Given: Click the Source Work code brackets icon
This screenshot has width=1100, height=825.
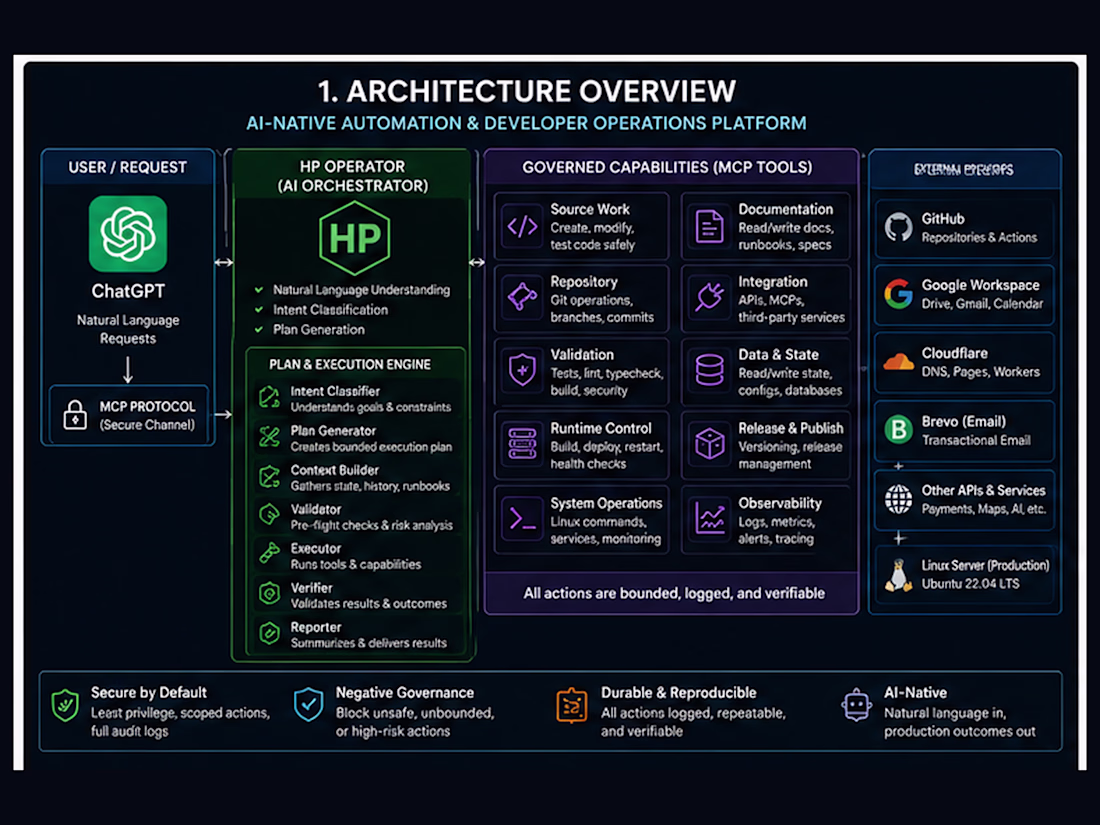Looking at the screenshot, I should pos(523,226).
